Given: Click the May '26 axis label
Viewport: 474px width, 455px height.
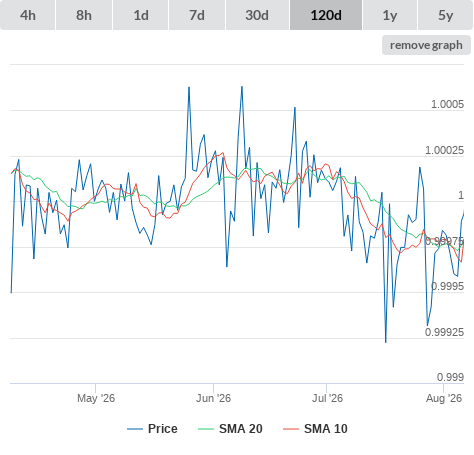Looking at the screenshot, I should click(x=96, y=398).
